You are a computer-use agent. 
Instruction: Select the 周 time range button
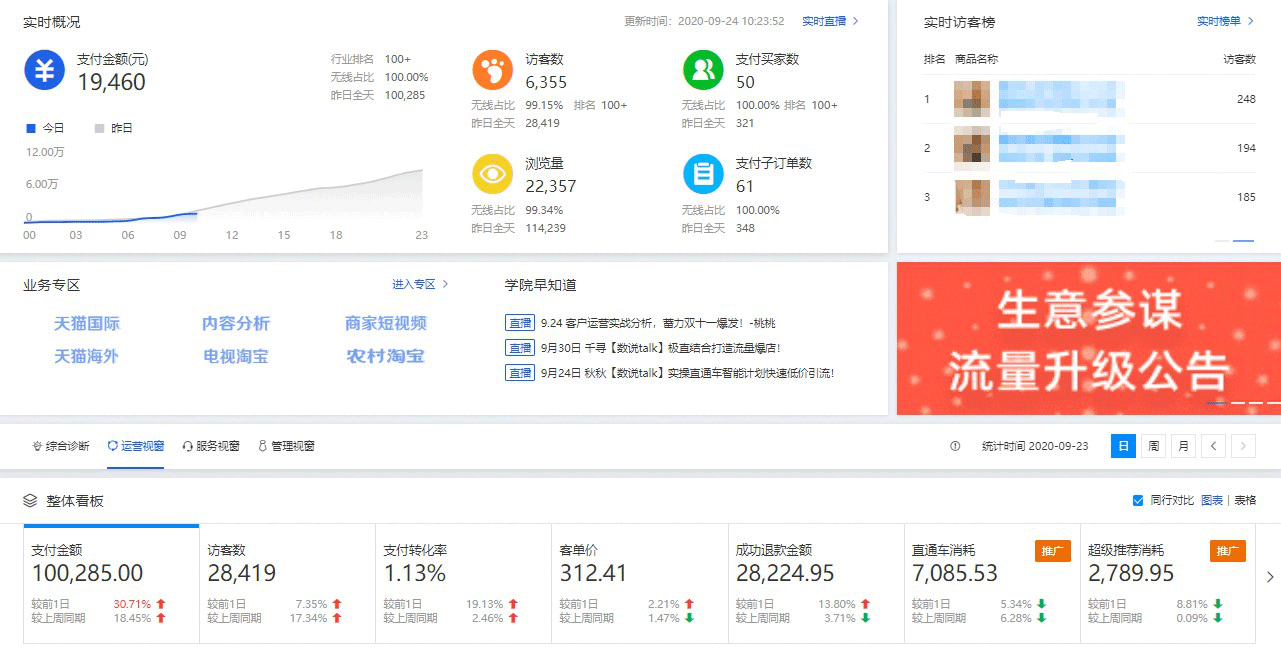click(1154, 446)
